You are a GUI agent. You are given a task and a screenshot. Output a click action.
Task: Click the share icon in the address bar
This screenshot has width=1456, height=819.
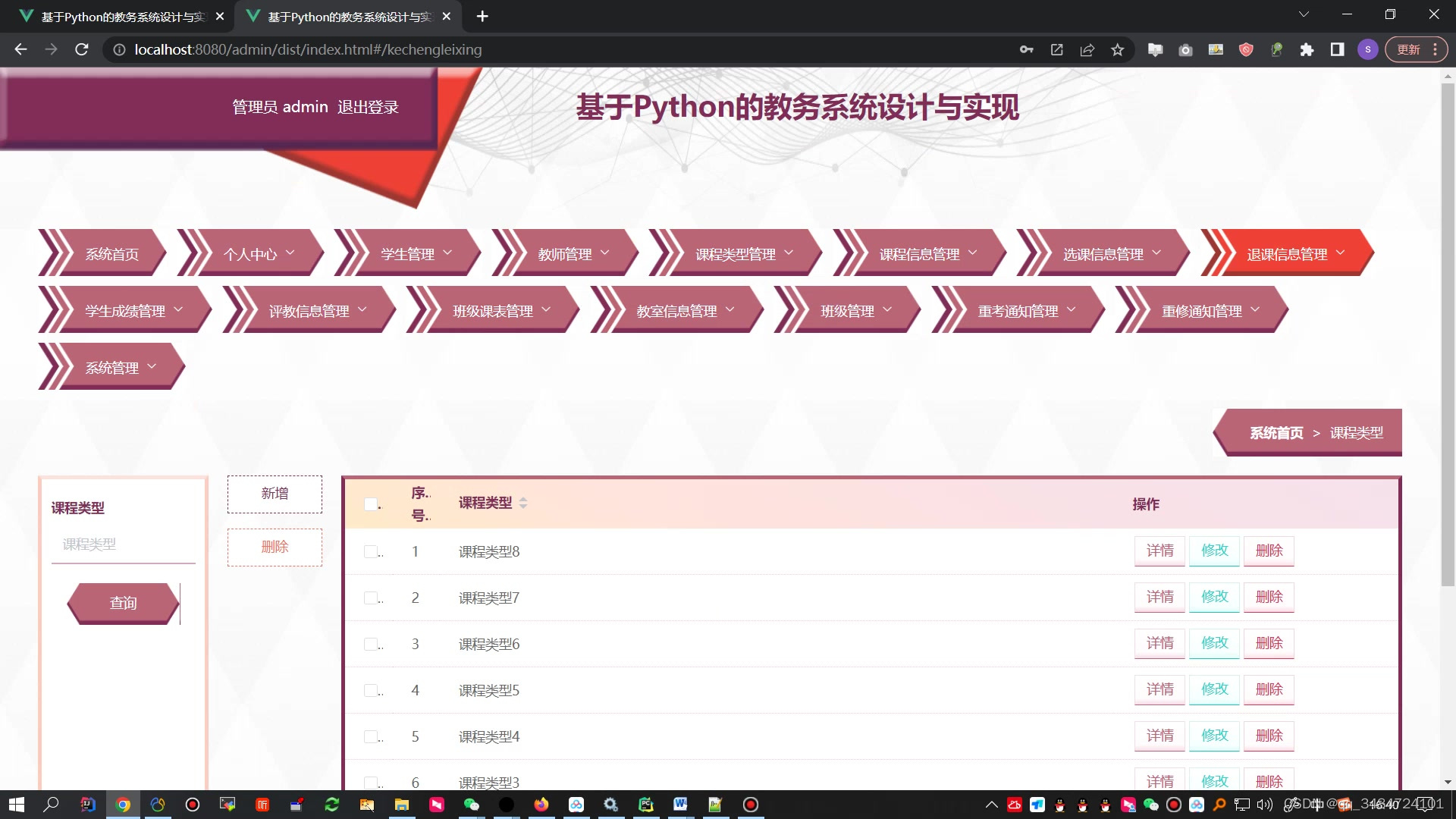(1087, 49)
